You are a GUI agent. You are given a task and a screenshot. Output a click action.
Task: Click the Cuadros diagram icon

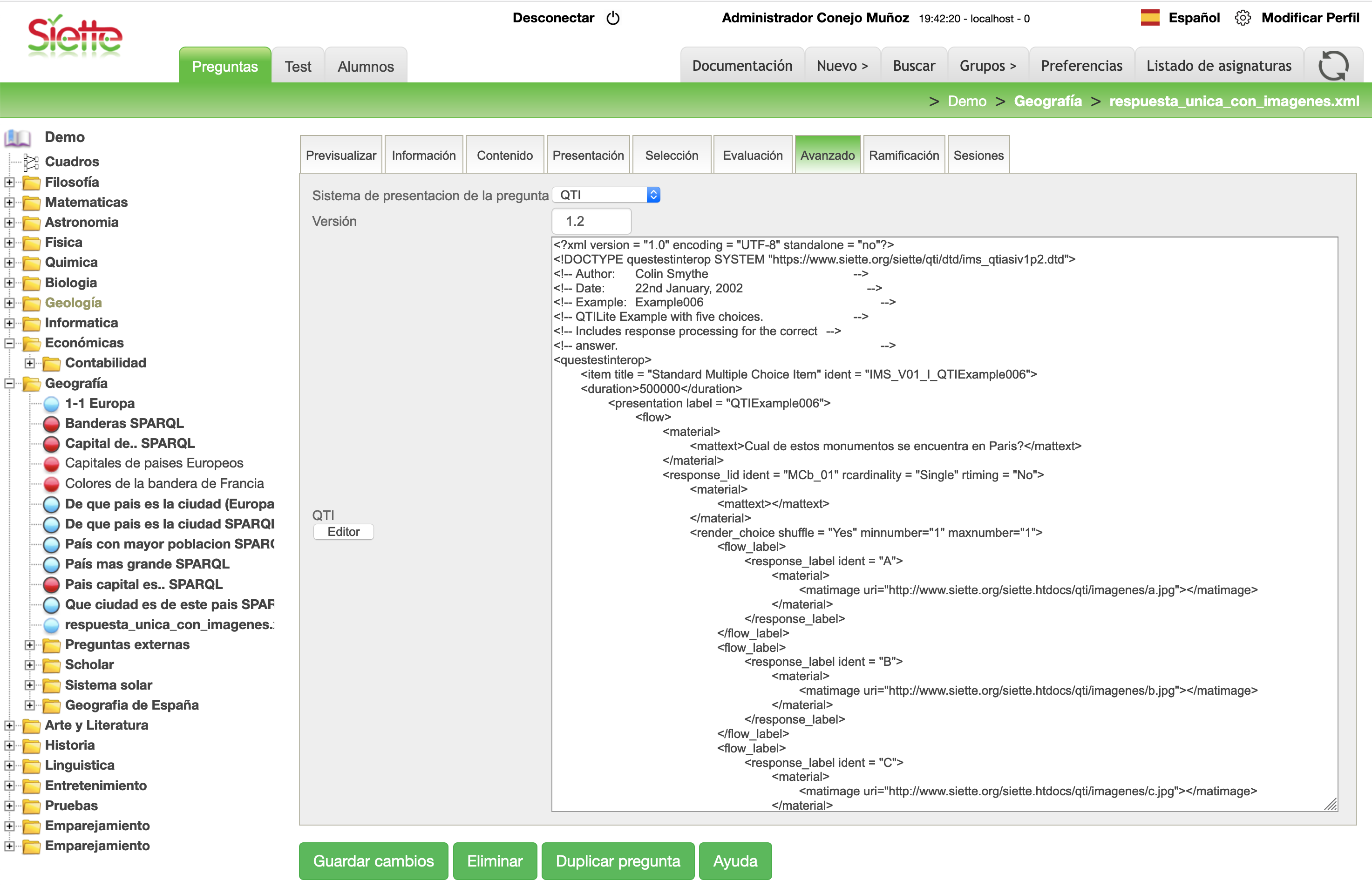31,162
